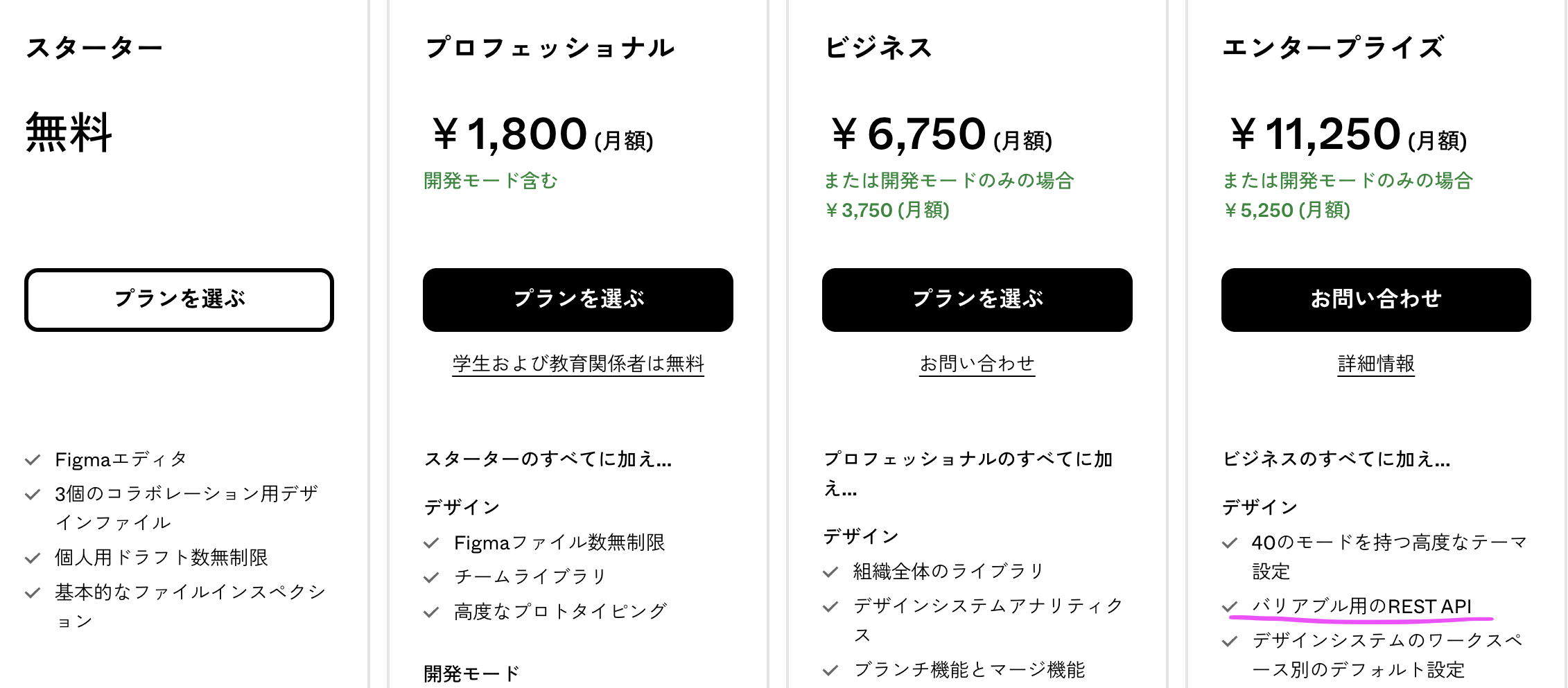Click the お問い合わせ link under ビジネス
Image resolution: width=1568 pixels, height=688 pixels.
977,362
